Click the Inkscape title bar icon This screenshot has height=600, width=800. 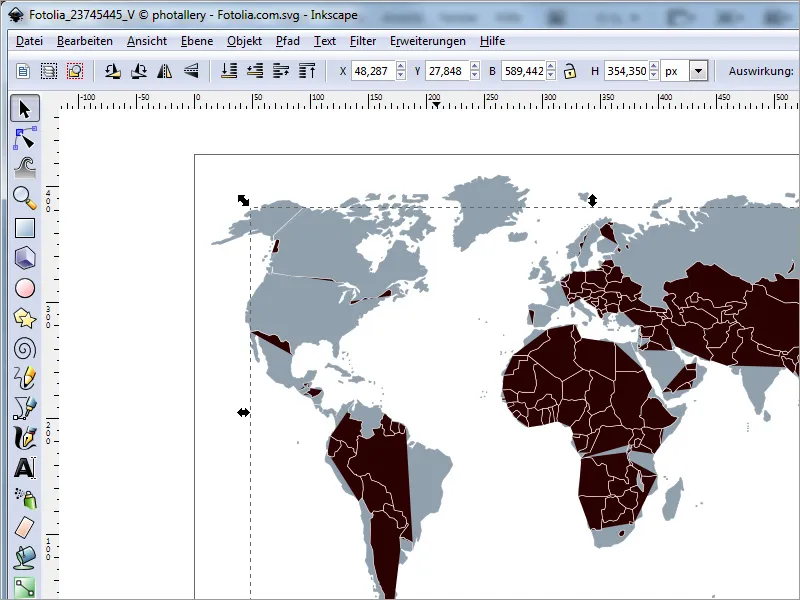16,15
